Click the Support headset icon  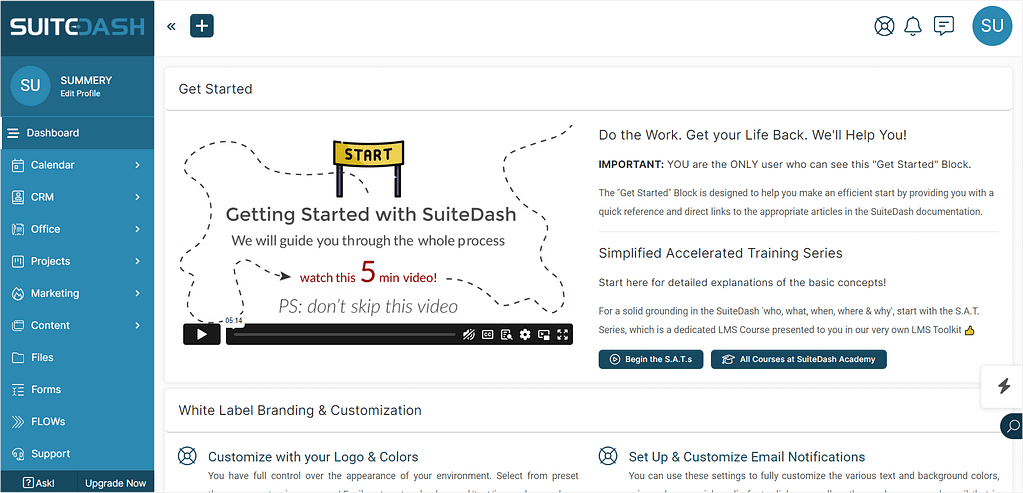click(18, 454)
